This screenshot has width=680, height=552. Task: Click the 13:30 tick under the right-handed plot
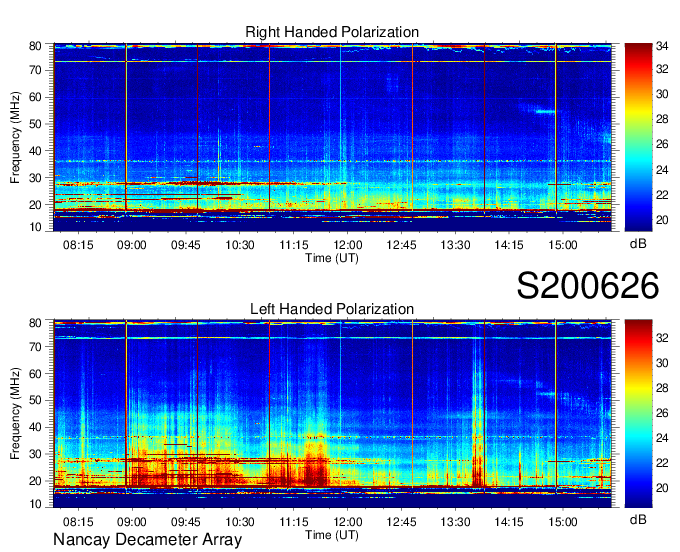click(x=455, y=245)
